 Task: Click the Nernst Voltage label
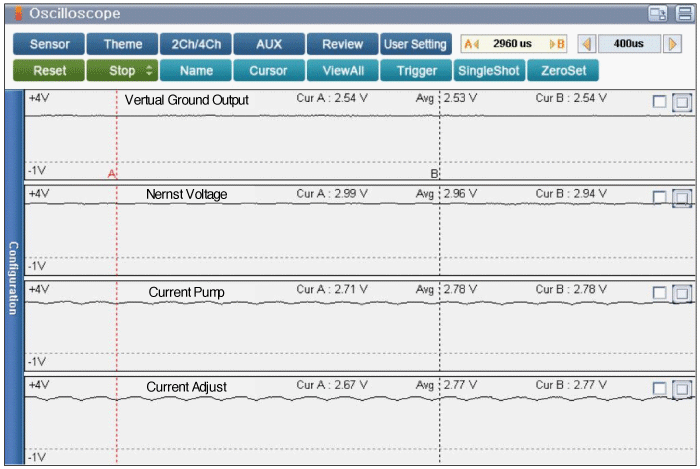(x=187, y=195)
